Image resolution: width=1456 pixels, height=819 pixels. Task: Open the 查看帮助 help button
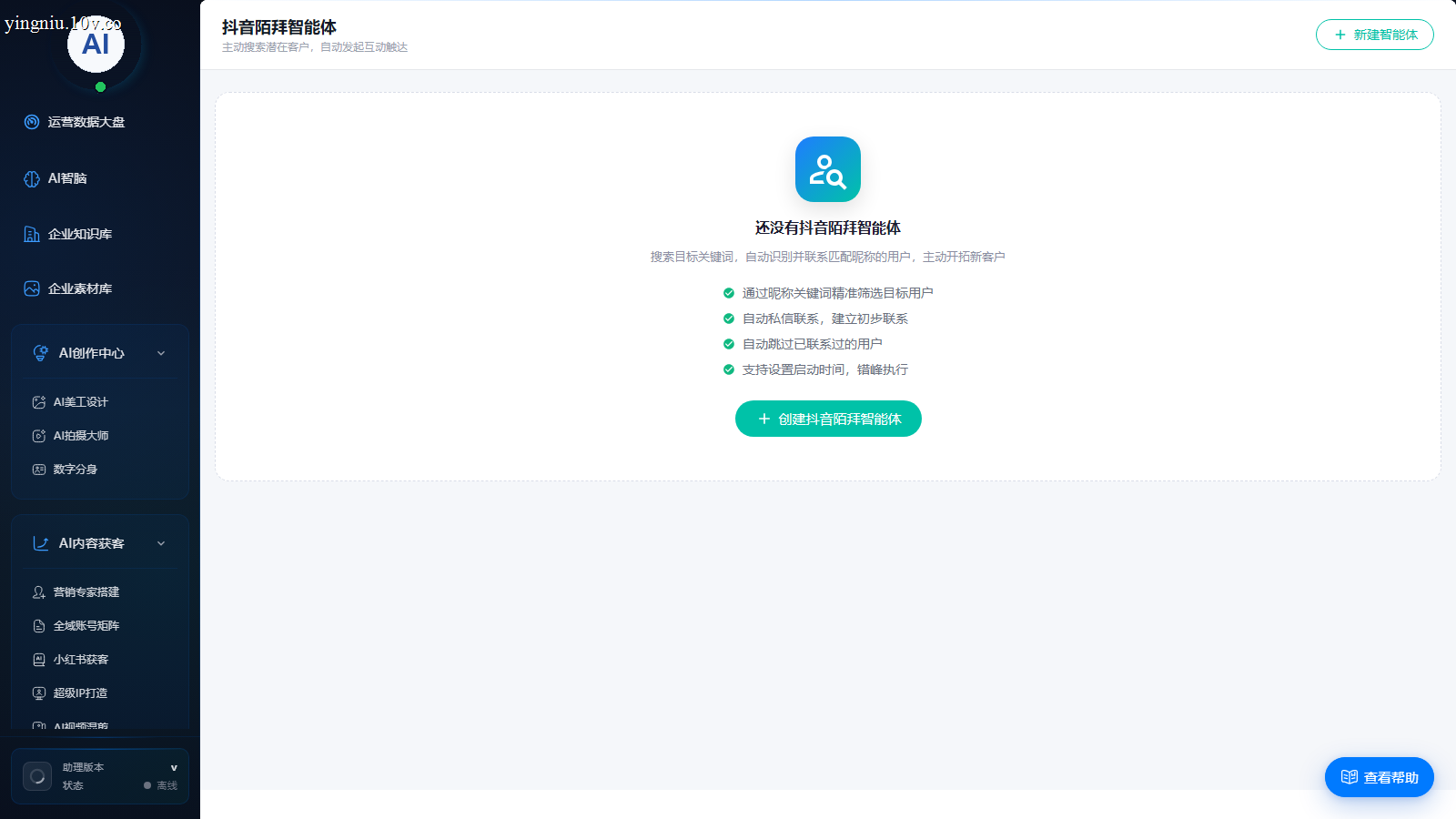pyautogui.click(x=1380, y=777)
